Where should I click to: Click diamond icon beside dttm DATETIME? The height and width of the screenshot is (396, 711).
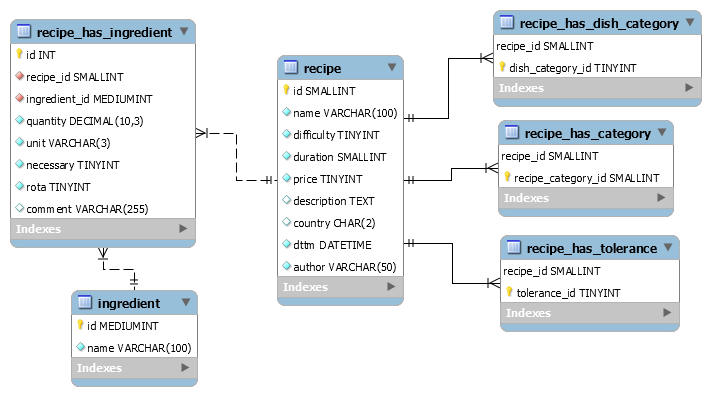tap(287, 244)
